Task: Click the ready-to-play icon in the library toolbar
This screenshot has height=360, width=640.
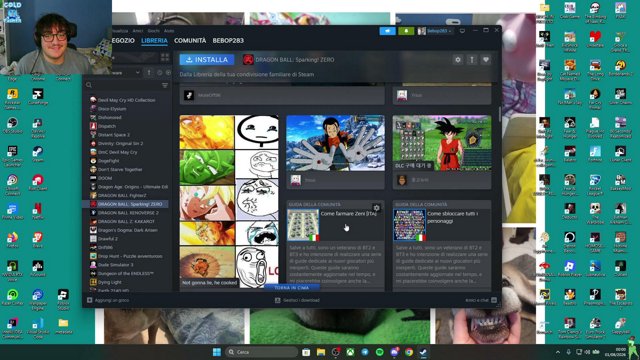Action: [168, 72]
